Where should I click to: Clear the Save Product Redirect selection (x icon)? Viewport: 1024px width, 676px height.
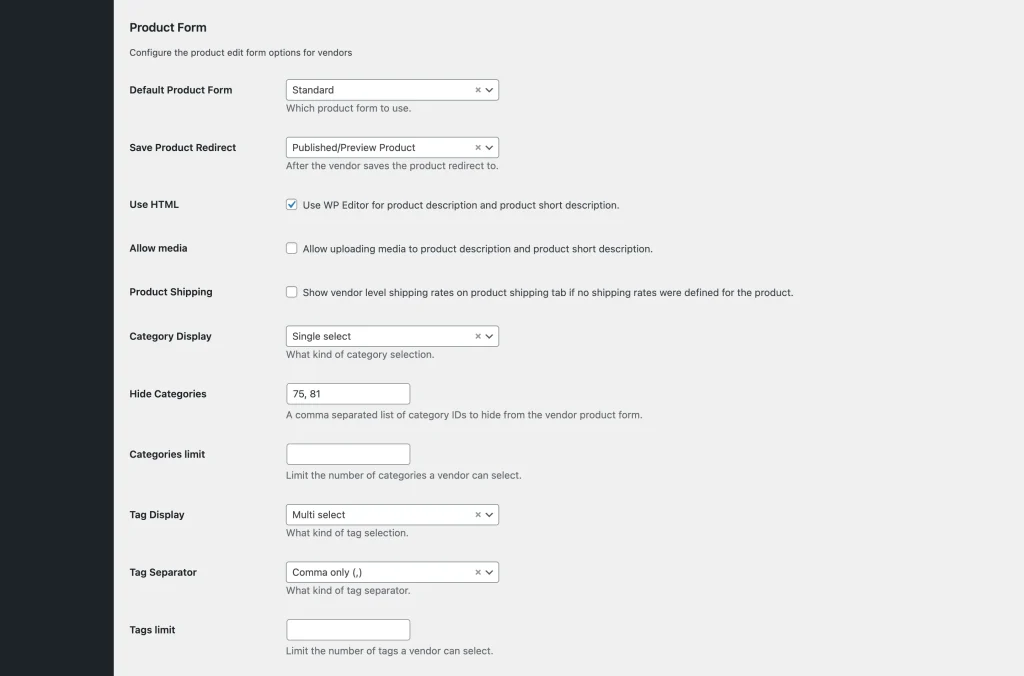click(x=478, y=147)
